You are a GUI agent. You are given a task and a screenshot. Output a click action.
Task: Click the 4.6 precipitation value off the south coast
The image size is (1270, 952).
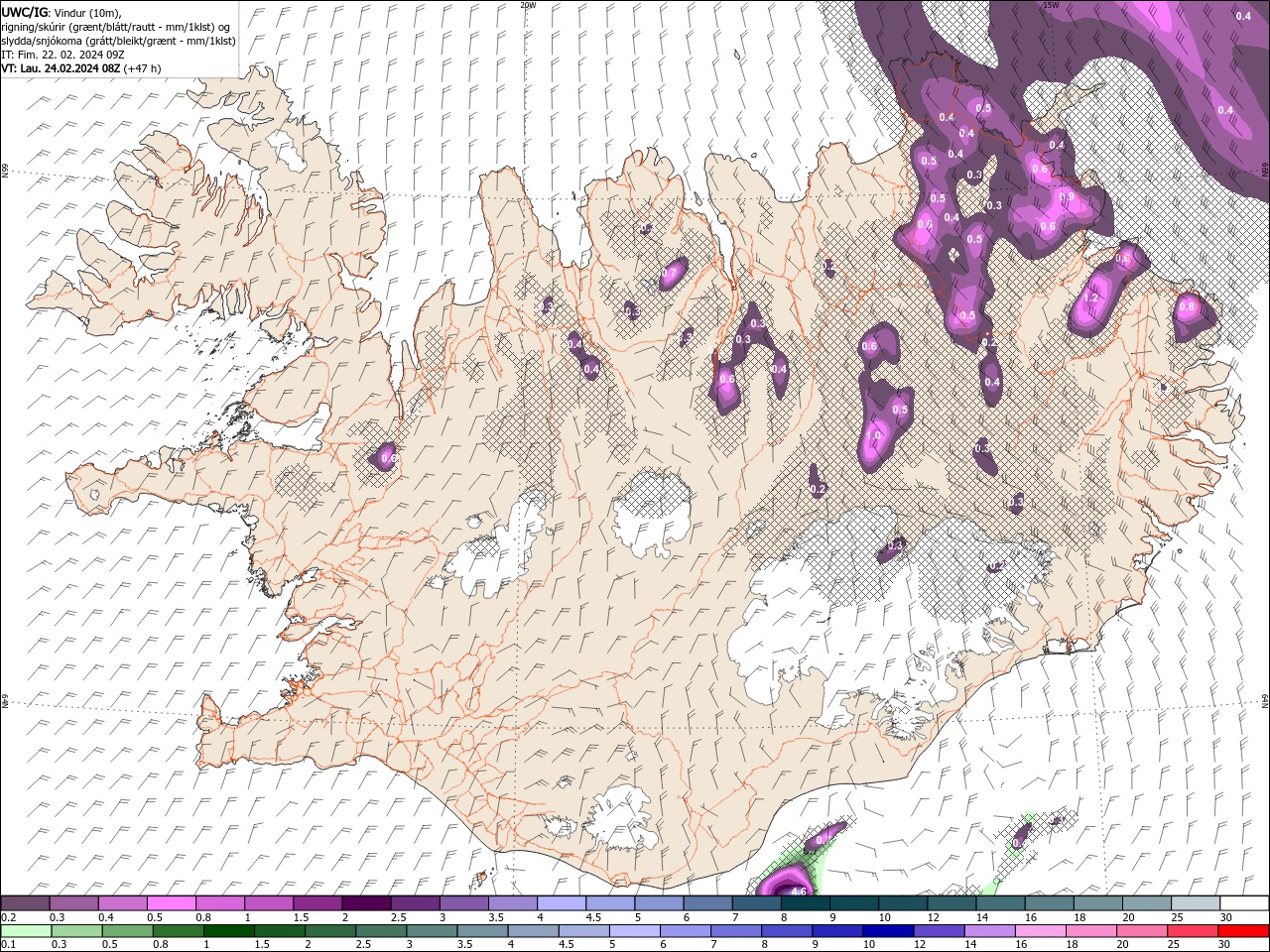point(797,892)
